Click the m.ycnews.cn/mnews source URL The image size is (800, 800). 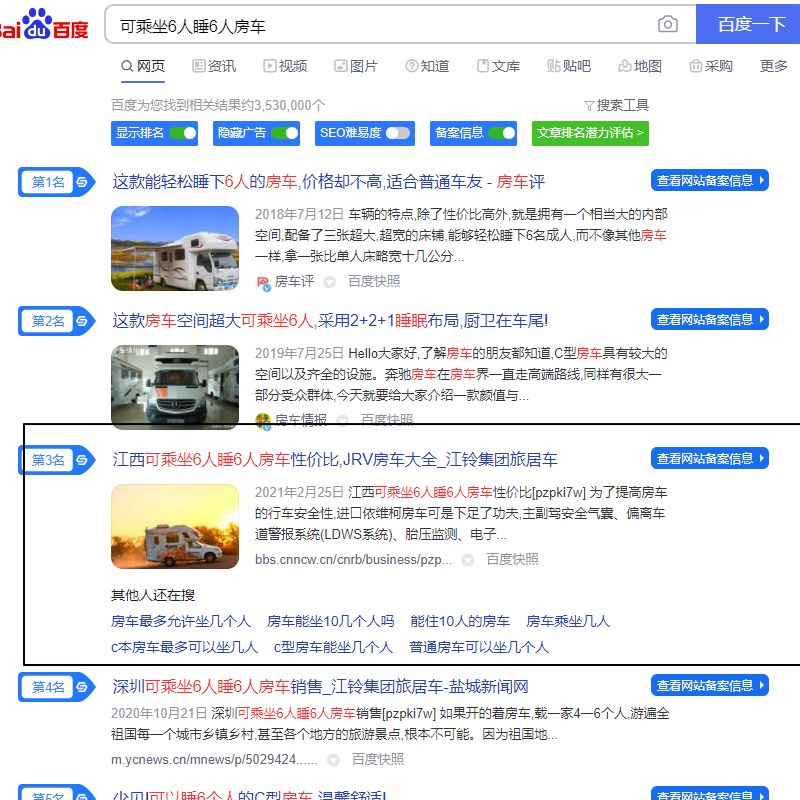(214, 760)
